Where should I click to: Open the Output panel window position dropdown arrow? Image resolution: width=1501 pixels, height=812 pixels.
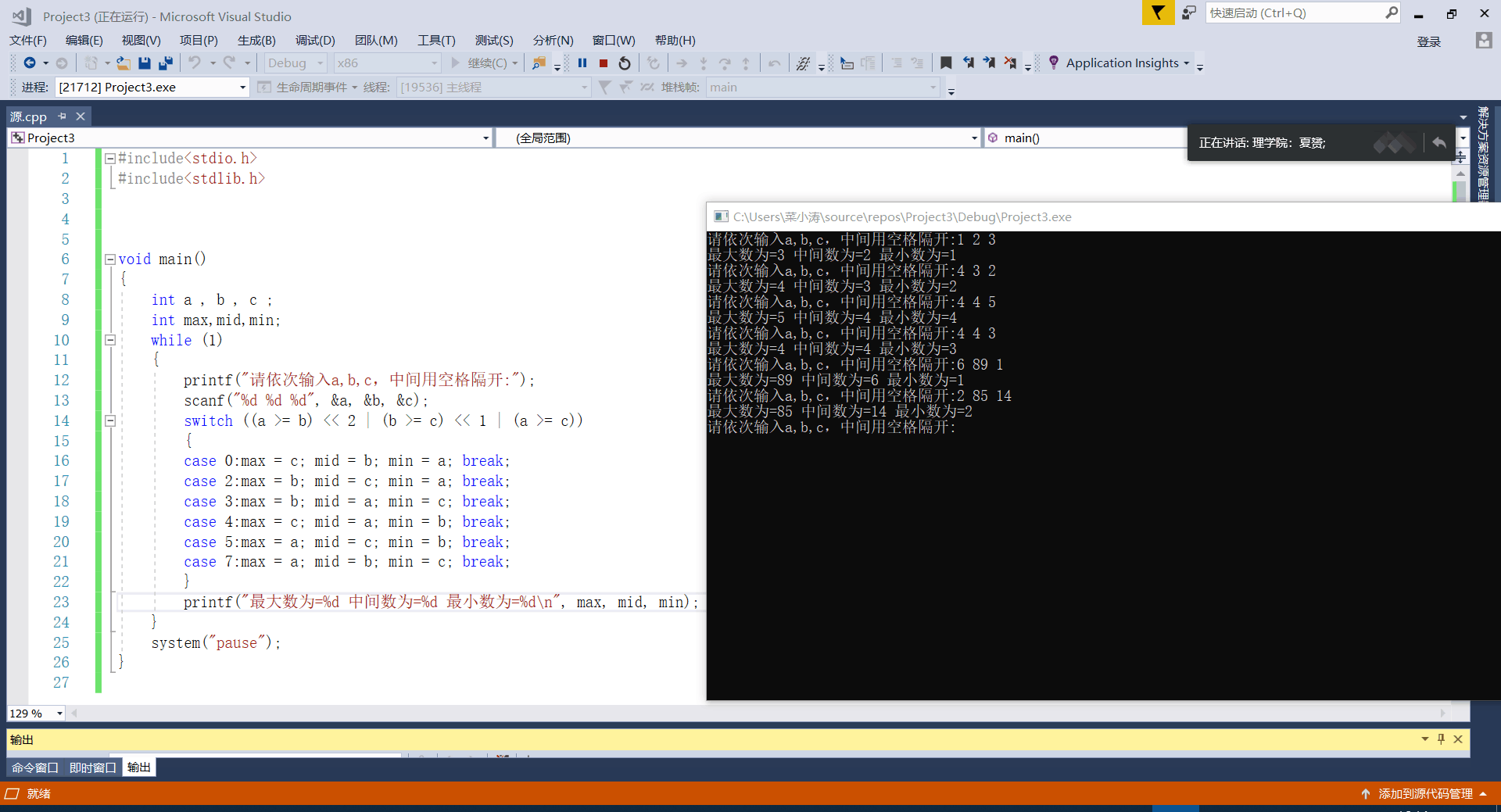pyautogui.click(x=1424, y=739)
